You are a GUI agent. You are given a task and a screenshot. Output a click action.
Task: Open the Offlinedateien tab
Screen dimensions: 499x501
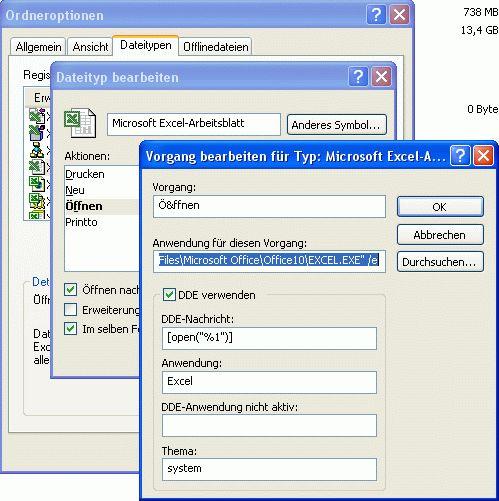(x=216, y=47)
